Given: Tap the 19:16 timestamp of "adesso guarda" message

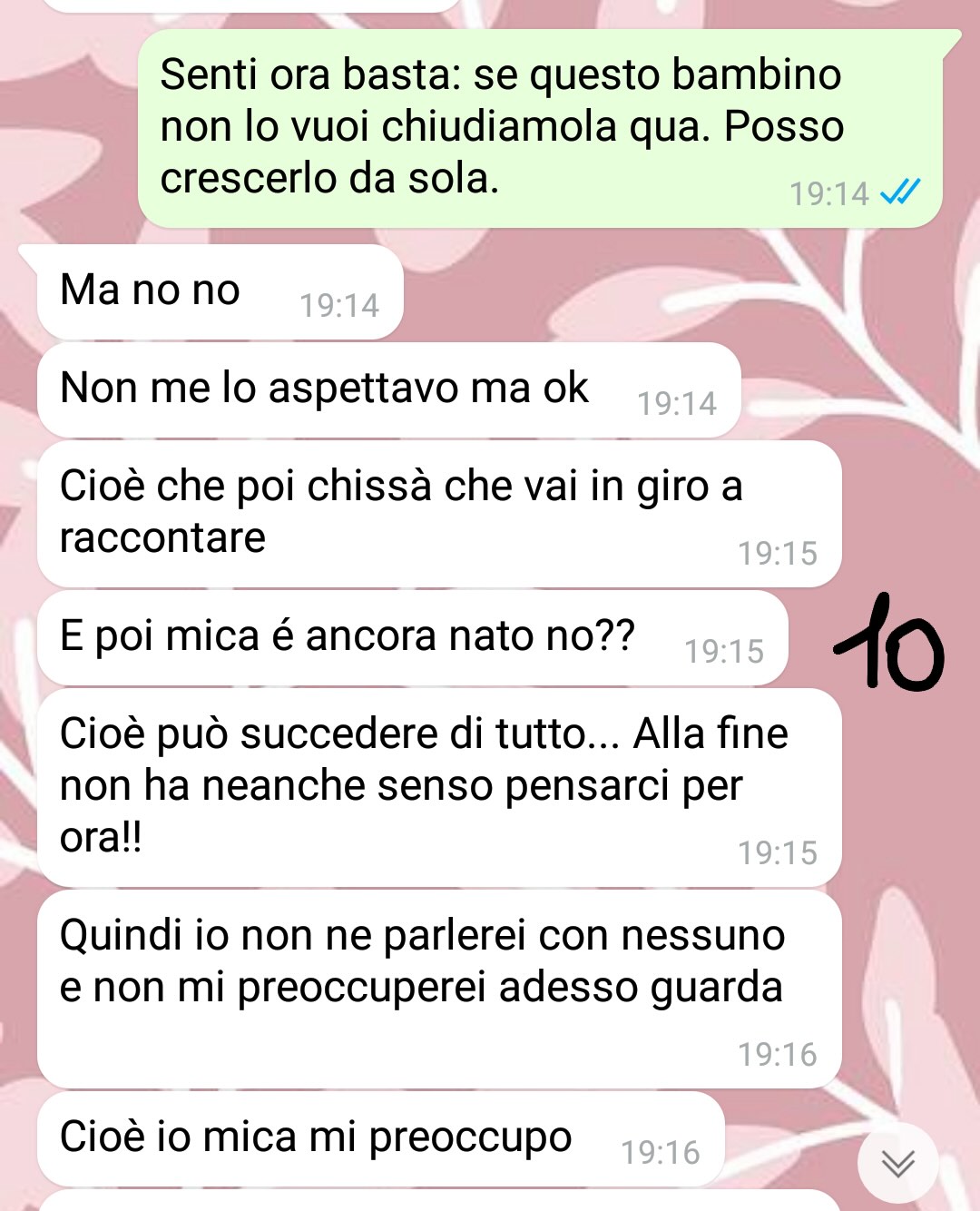Looking at the screenshot, I should coord(778,1054).
